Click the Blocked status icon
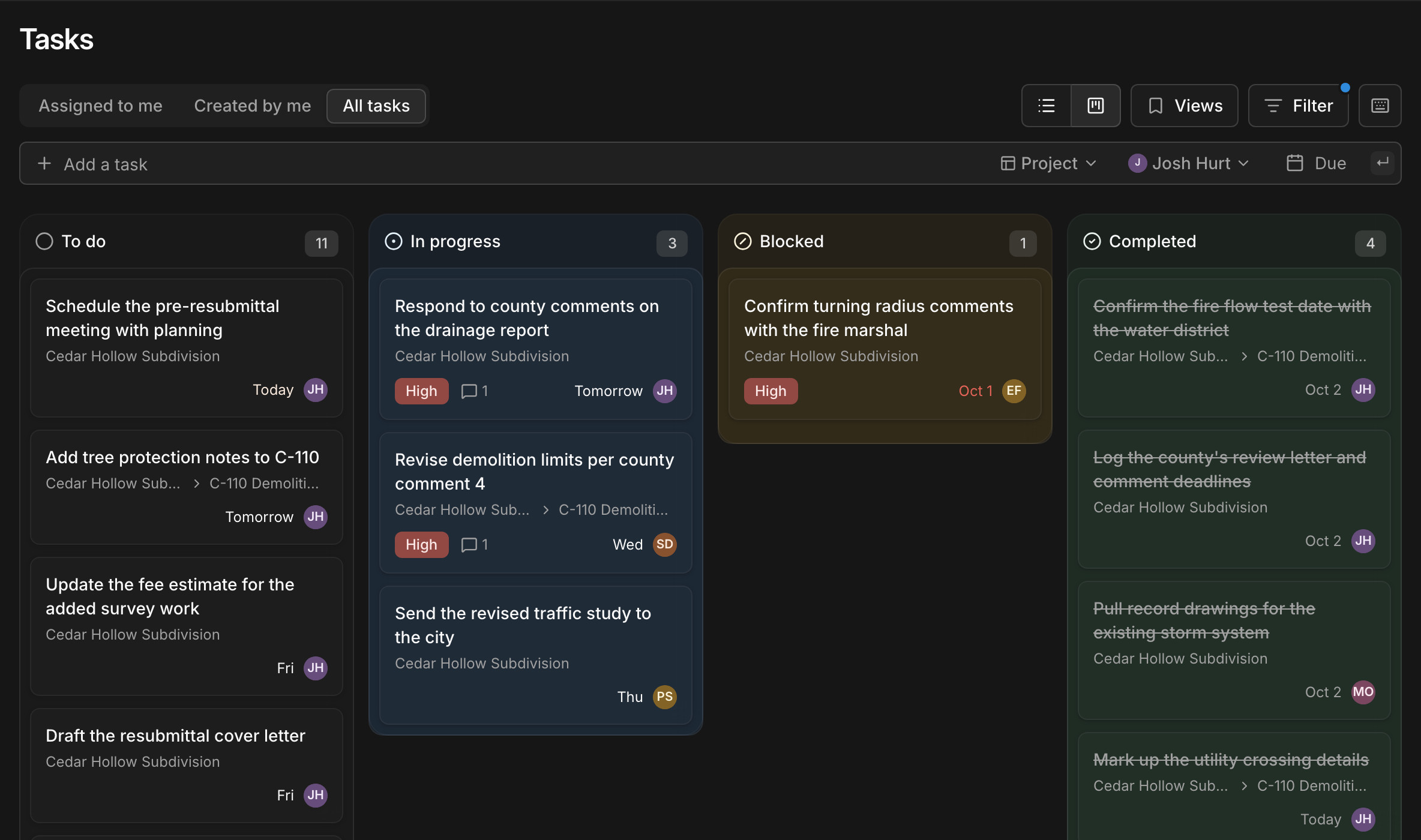This screenshot has height=840, width=1421. (743, 241)
